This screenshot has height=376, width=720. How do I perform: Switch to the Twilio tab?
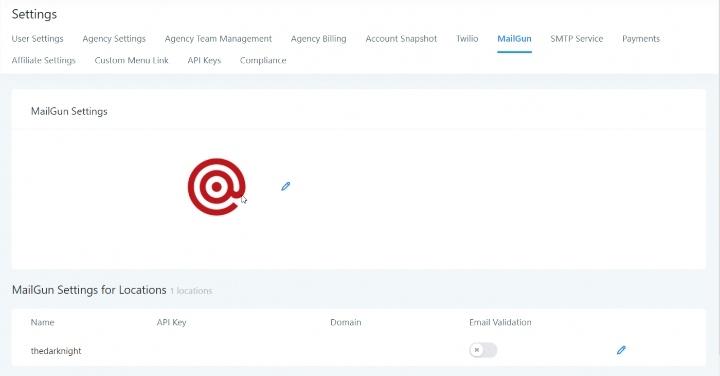467,39
